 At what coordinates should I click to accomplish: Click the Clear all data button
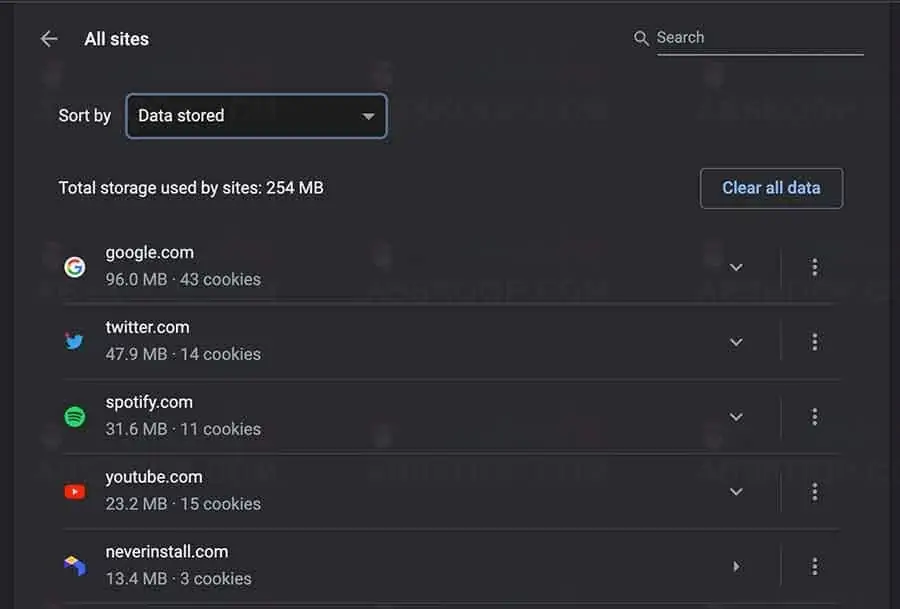[x=771, y=188]
